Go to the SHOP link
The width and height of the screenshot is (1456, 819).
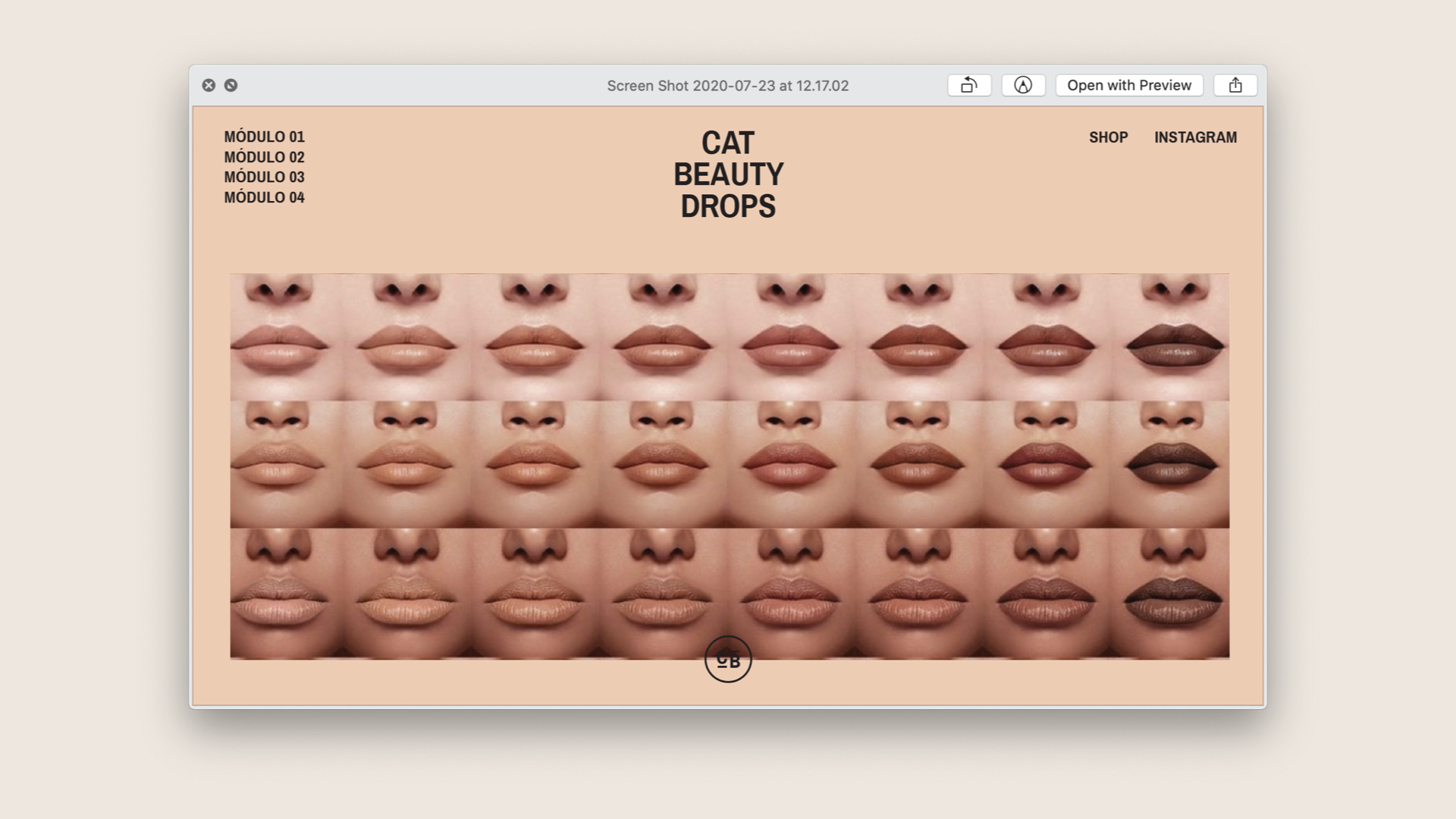tap(1109, 137)
